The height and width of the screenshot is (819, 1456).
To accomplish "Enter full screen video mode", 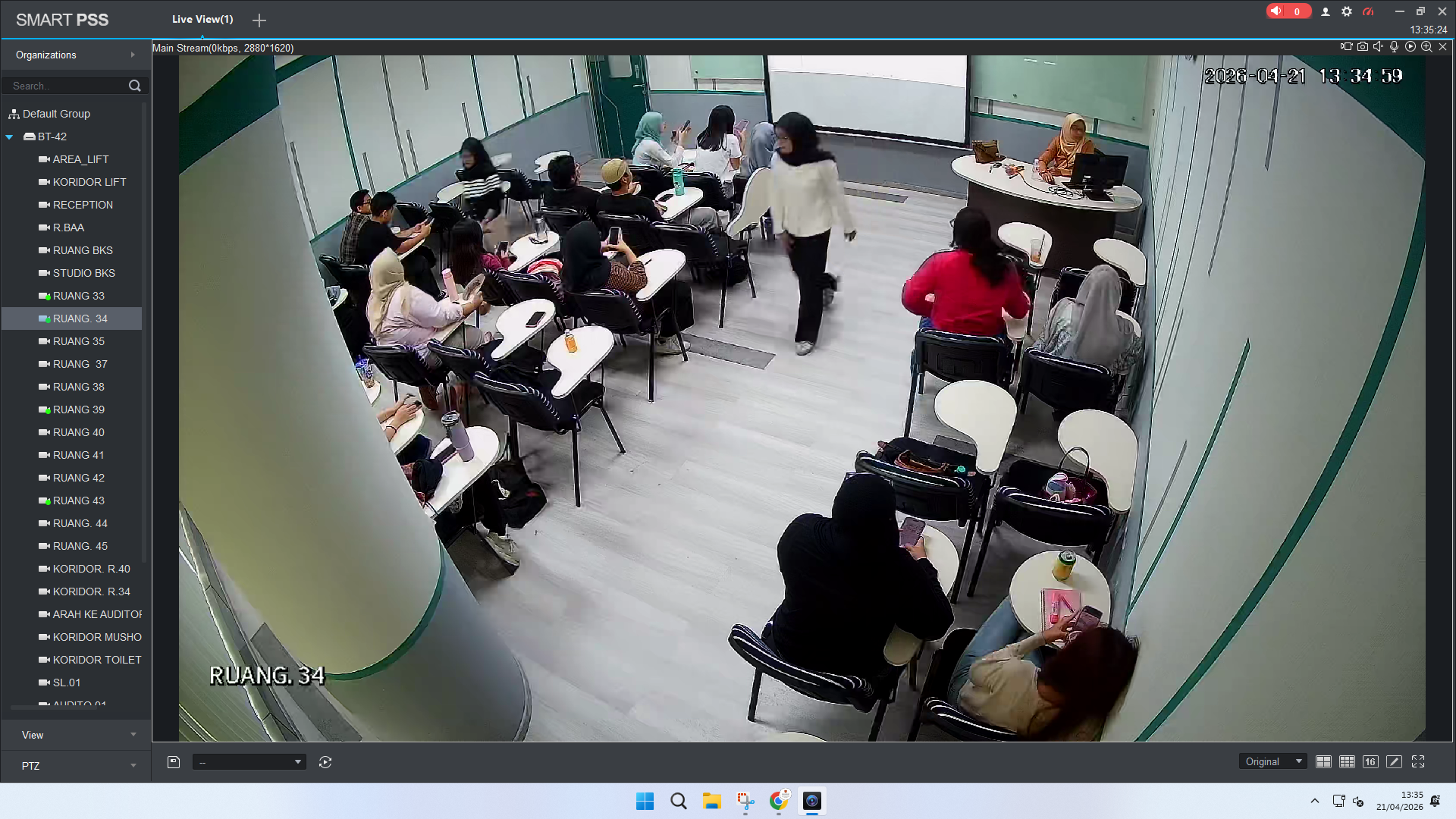I will [x=1418, y=761].
